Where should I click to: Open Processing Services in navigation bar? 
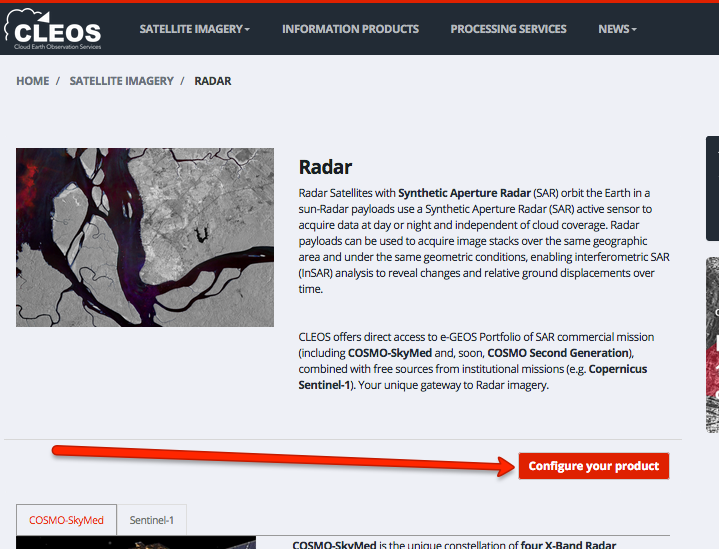508,29
